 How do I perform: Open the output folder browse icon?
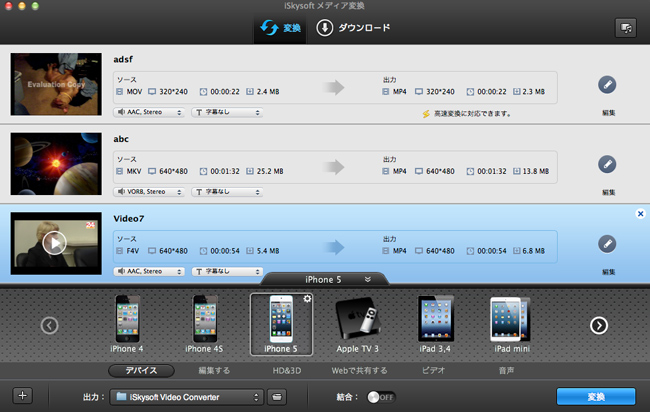pos(277,397)
